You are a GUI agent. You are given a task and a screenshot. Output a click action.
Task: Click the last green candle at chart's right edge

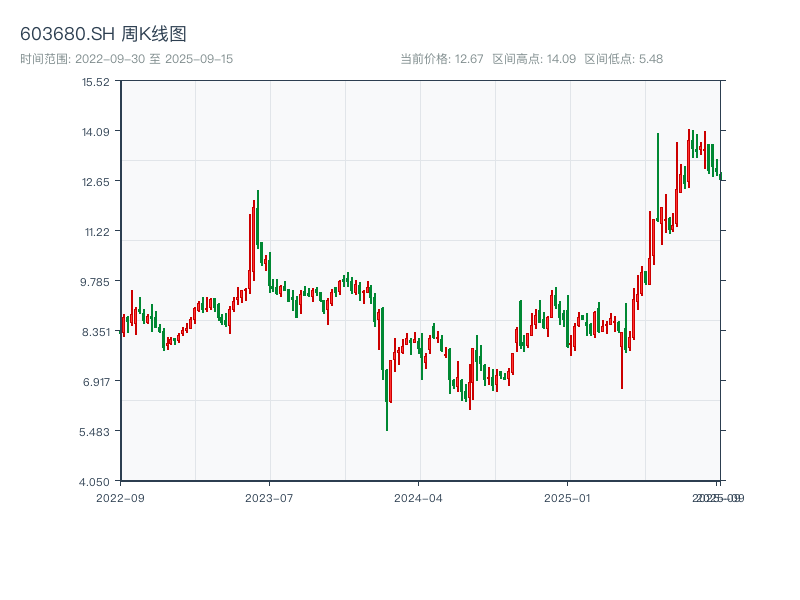tap(720, 176)
